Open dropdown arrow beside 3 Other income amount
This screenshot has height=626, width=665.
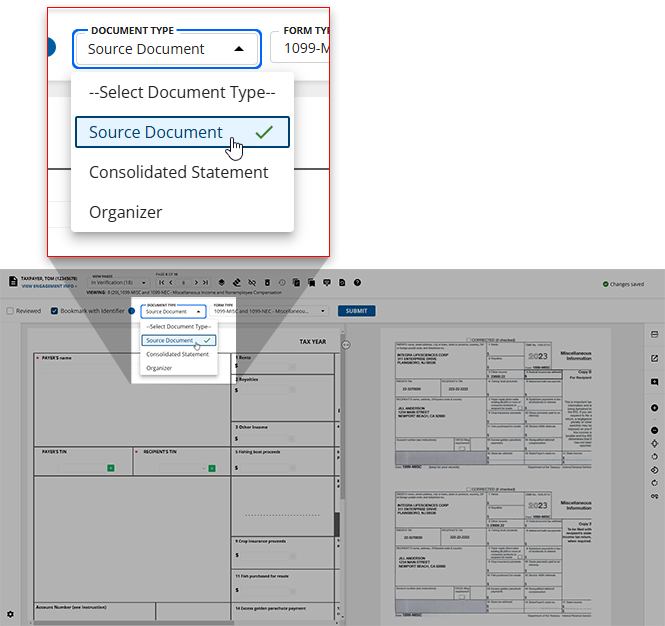point(292,439)
